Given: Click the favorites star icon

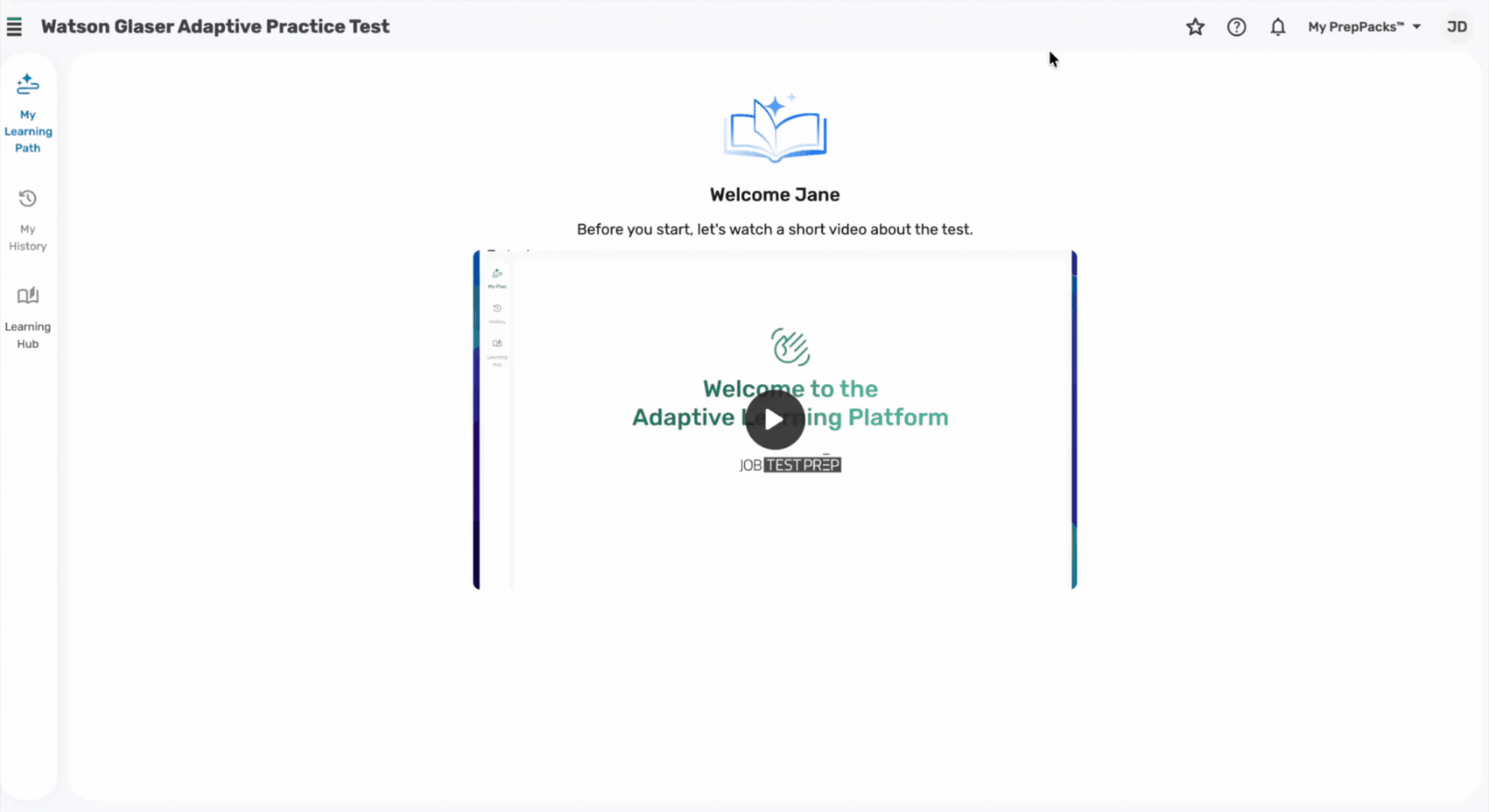Looking at the screenshot, I should (1195, 27).
